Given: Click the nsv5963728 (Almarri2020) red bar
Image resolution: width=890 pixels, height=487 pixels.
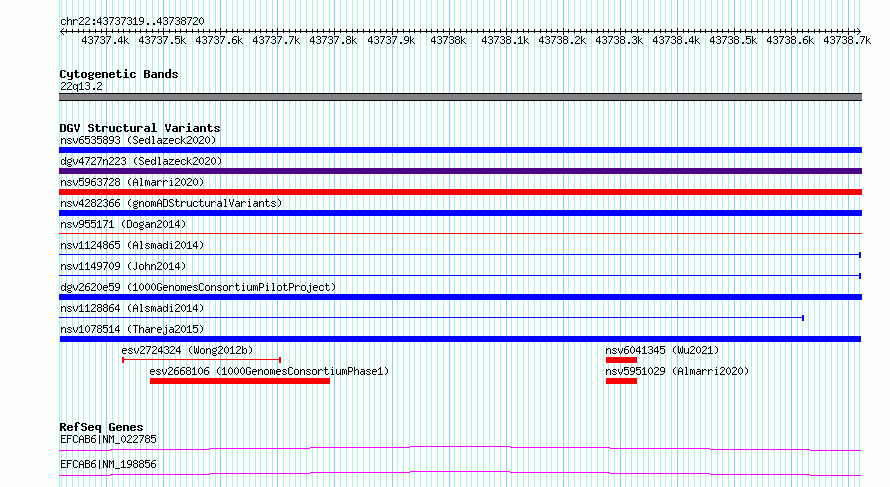Looking at the screenshot, I should coord(460,192).
